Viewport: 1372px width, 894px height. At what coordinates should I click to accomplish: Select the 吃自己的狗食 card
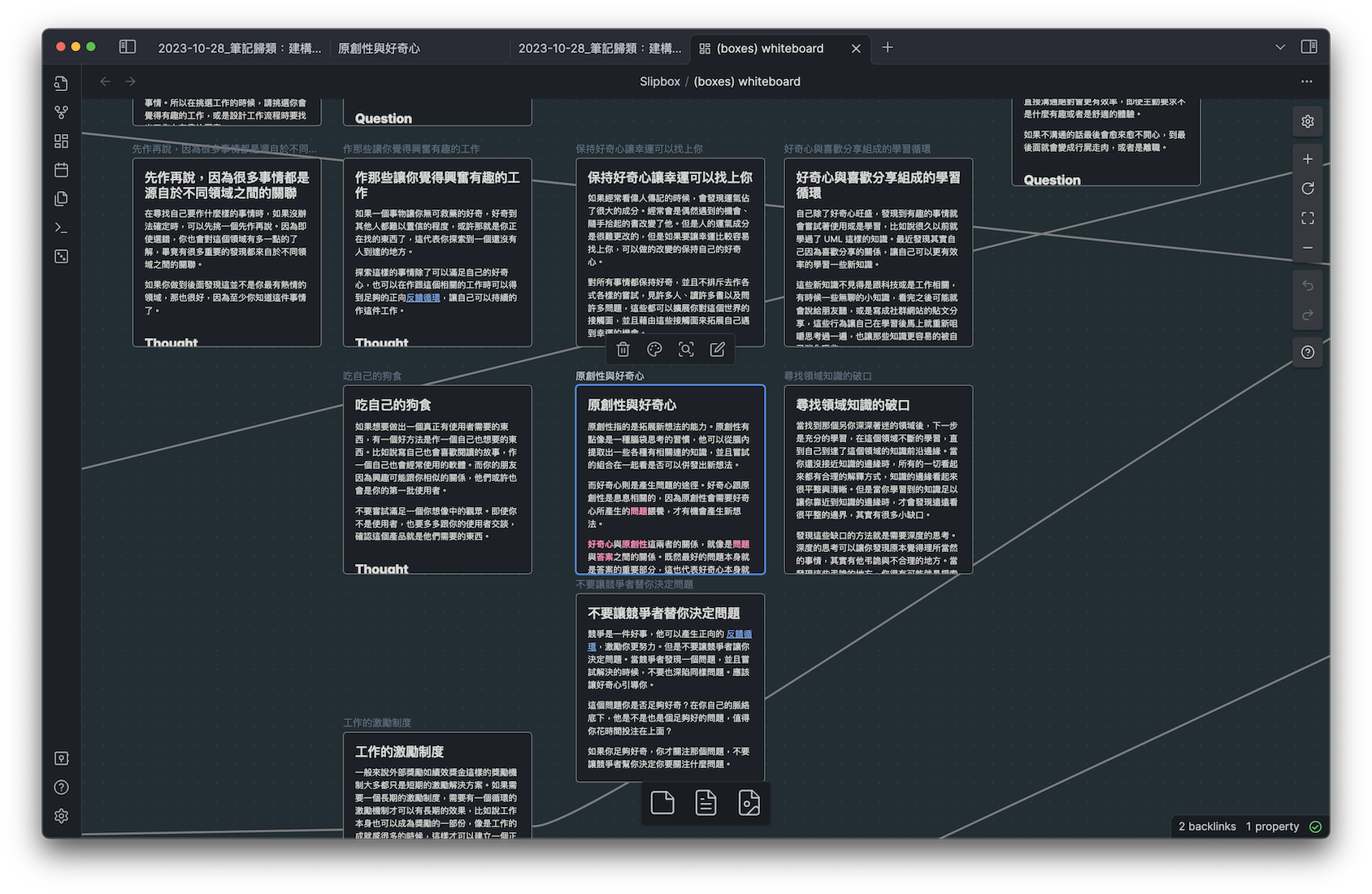point(437,480)
